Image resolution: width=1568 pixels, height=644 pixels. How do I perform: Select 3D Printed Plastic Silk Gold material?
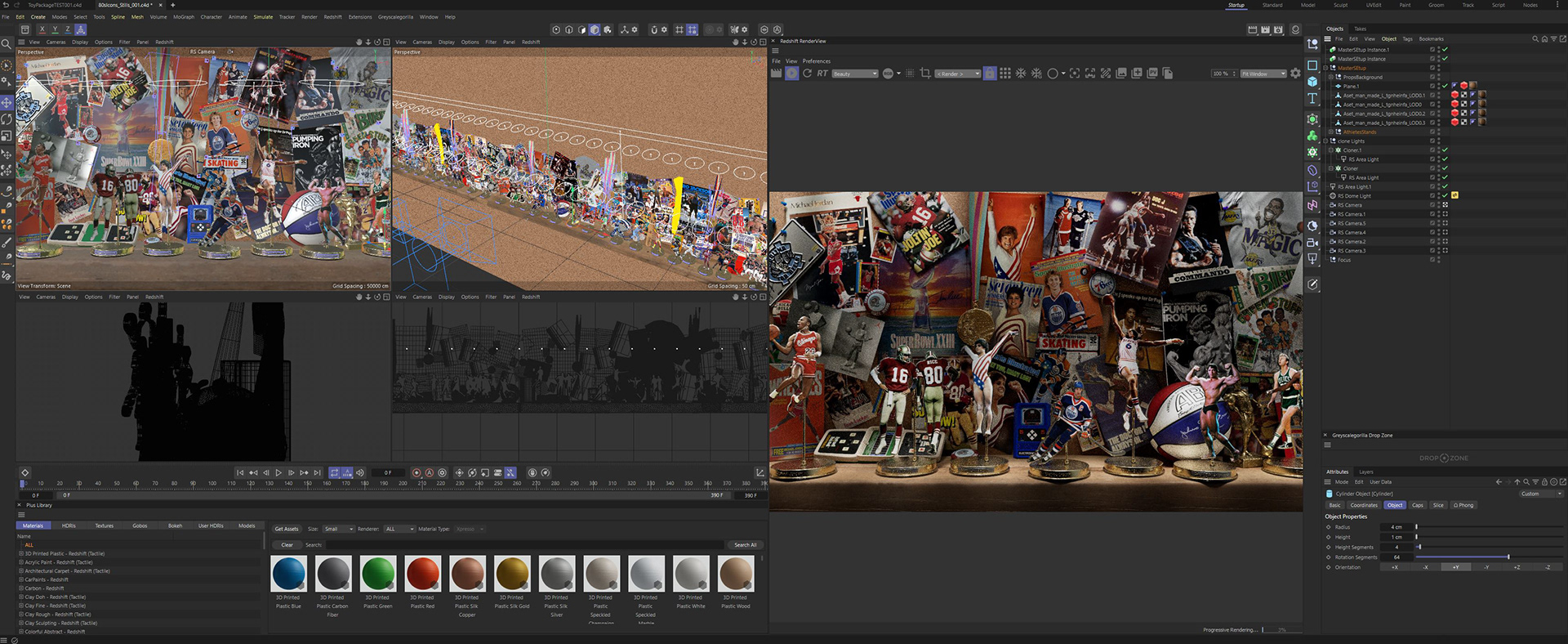(x=512, y=574)
